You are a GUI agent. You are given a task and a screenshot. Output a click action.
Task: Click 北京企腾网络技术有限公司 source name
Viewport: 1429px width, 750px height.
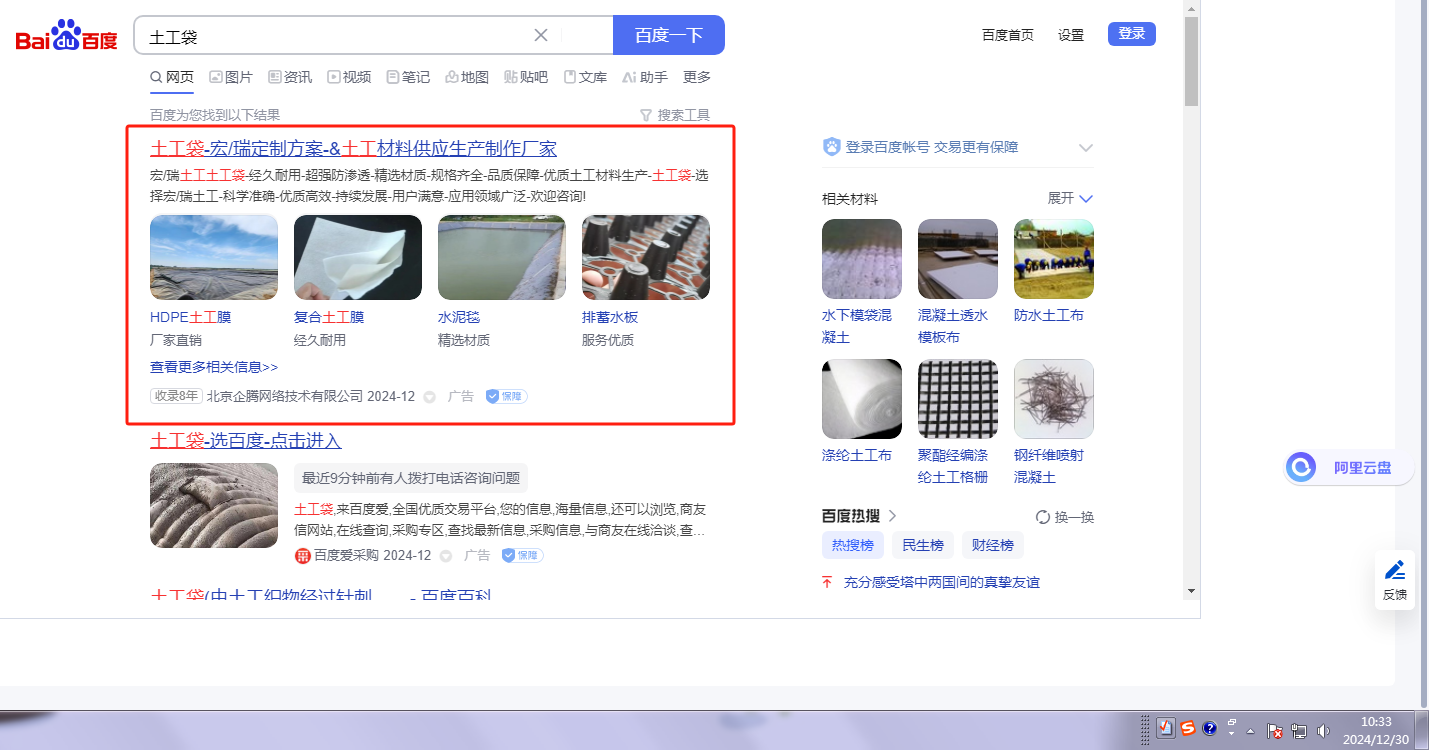click(285, 396)
